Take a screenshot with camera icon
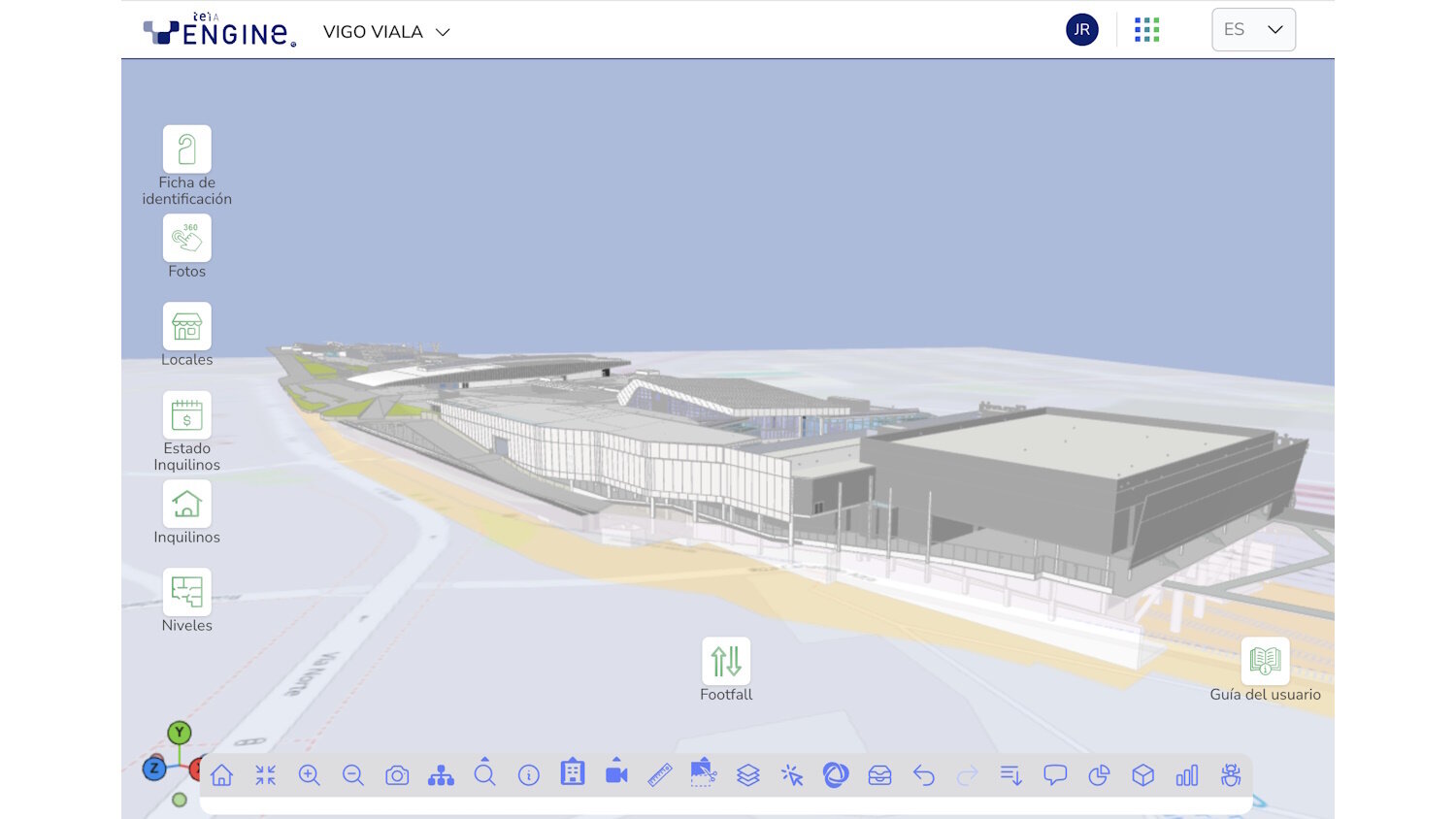 397,775
